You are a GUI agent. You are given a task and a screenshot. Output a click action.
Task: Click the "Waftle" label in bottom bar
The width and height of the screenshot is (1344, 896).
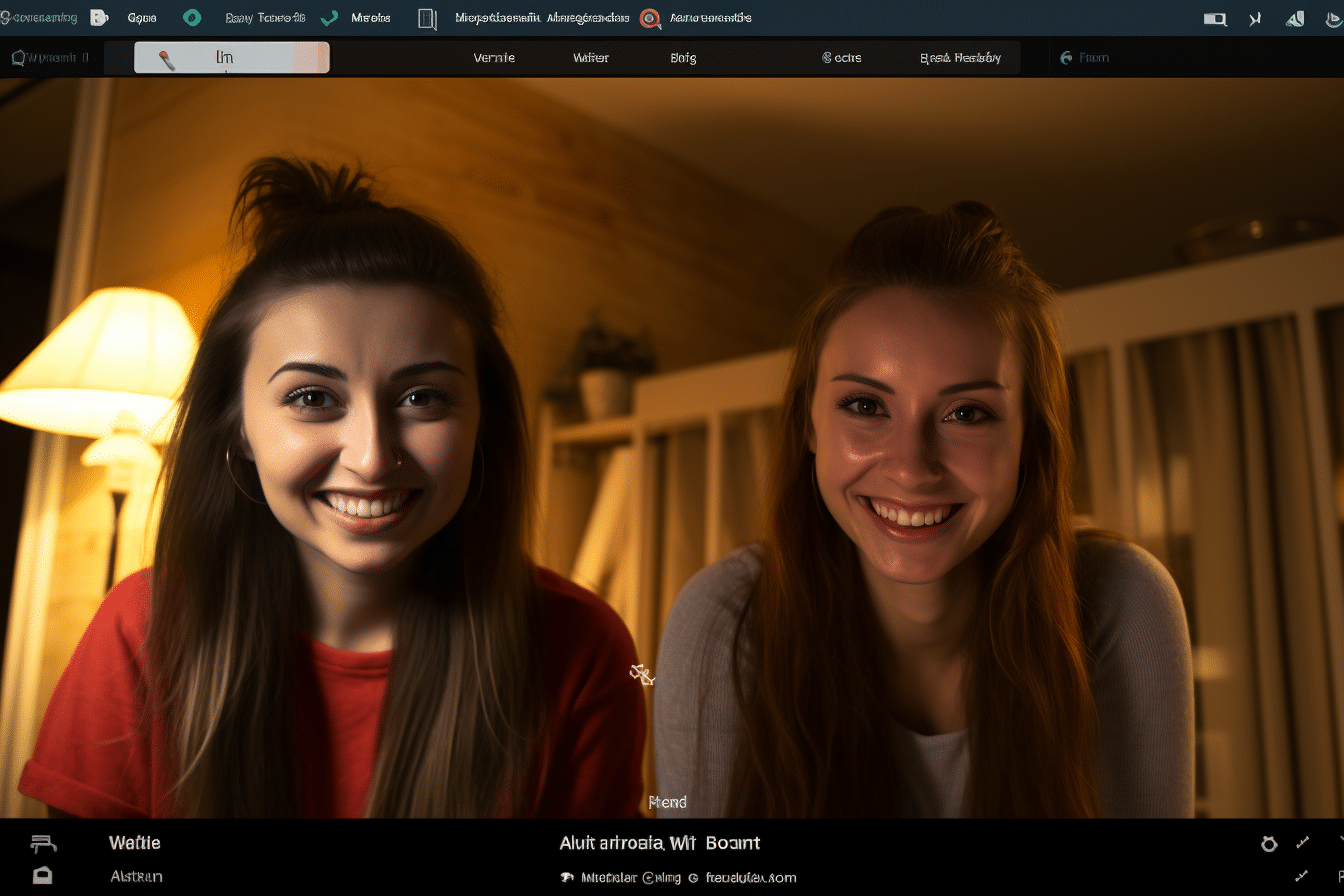point(134,843)
